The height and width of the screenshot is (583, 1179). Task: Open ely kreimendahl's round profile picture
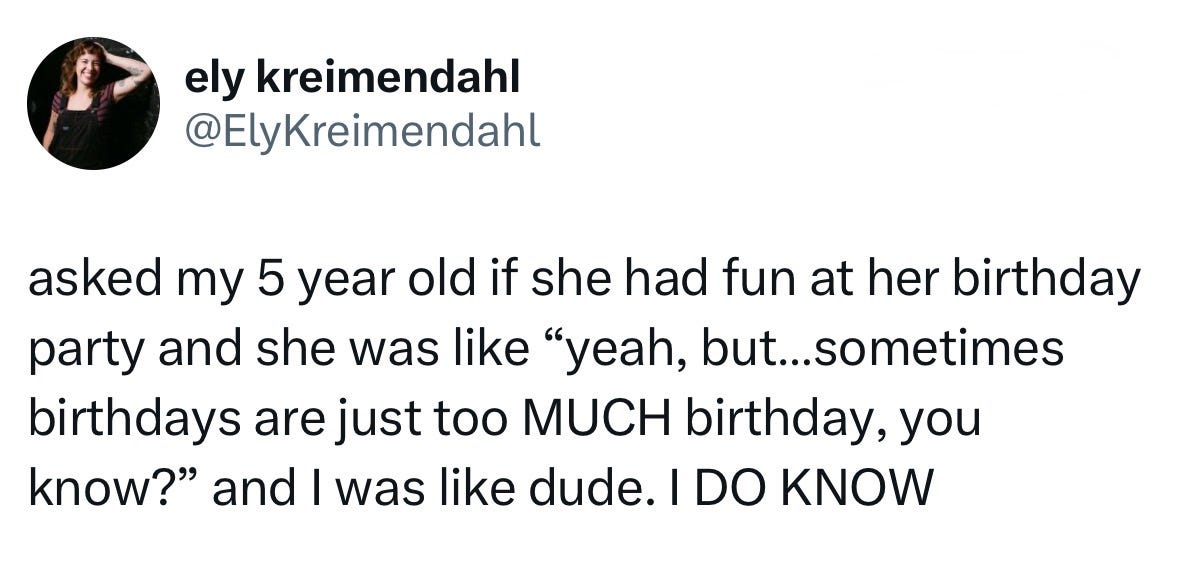pos(93,103)
